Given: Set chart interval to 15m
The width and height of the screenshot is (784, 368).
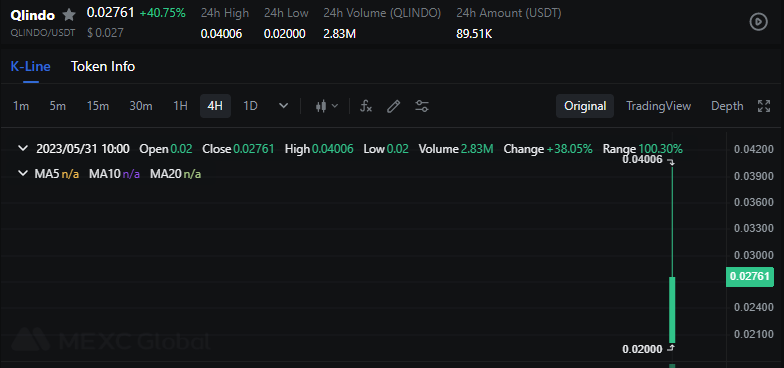Looking at the screenshot, I should point(98,106).
